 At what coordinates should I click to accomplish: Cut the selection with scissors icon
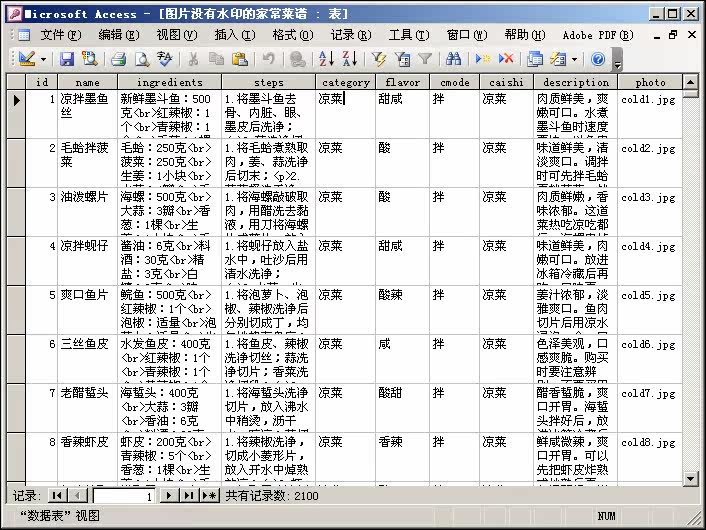pos(193,59)
